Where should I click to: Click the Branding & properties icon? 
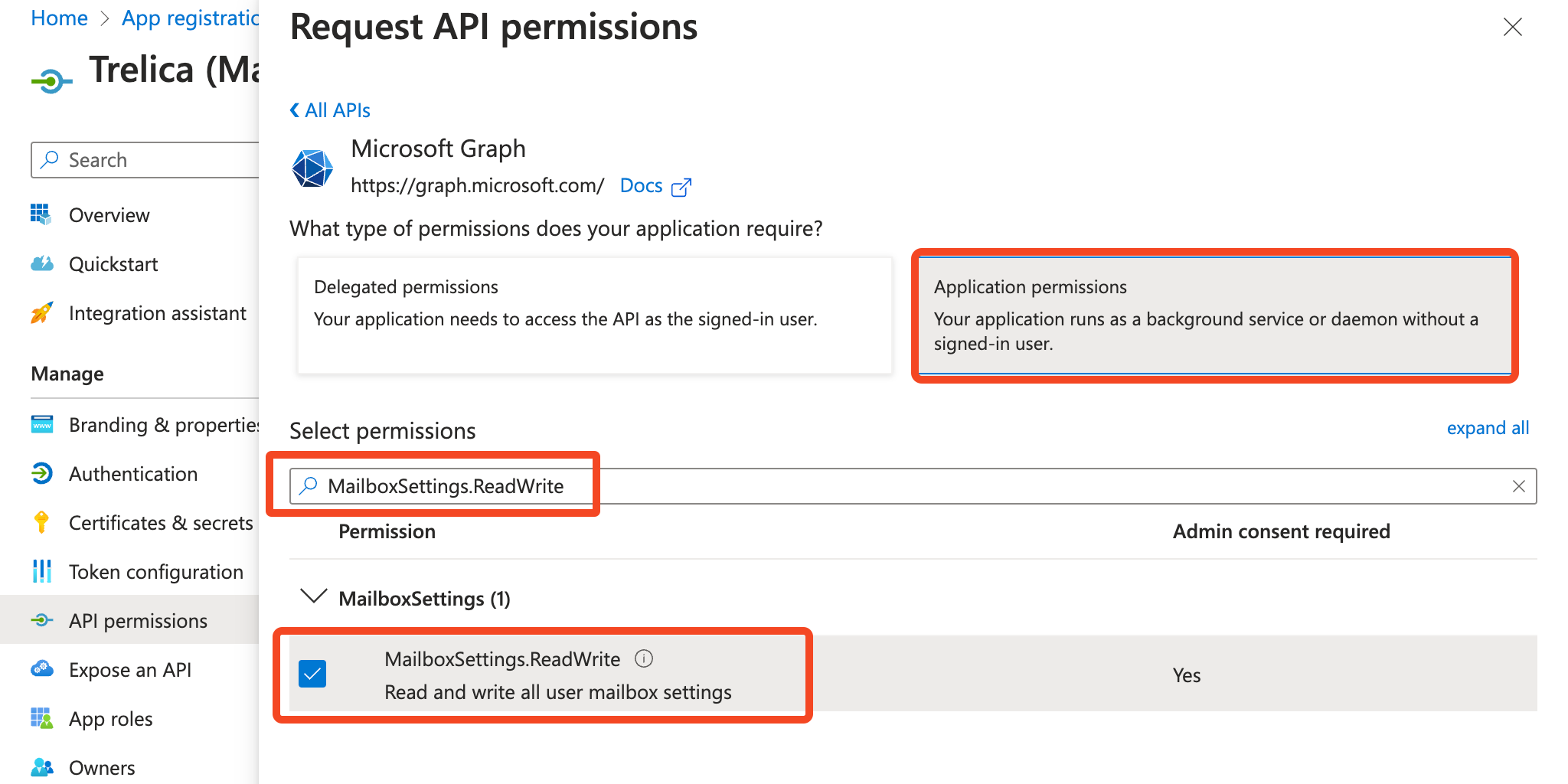click(x=42, y=424)
